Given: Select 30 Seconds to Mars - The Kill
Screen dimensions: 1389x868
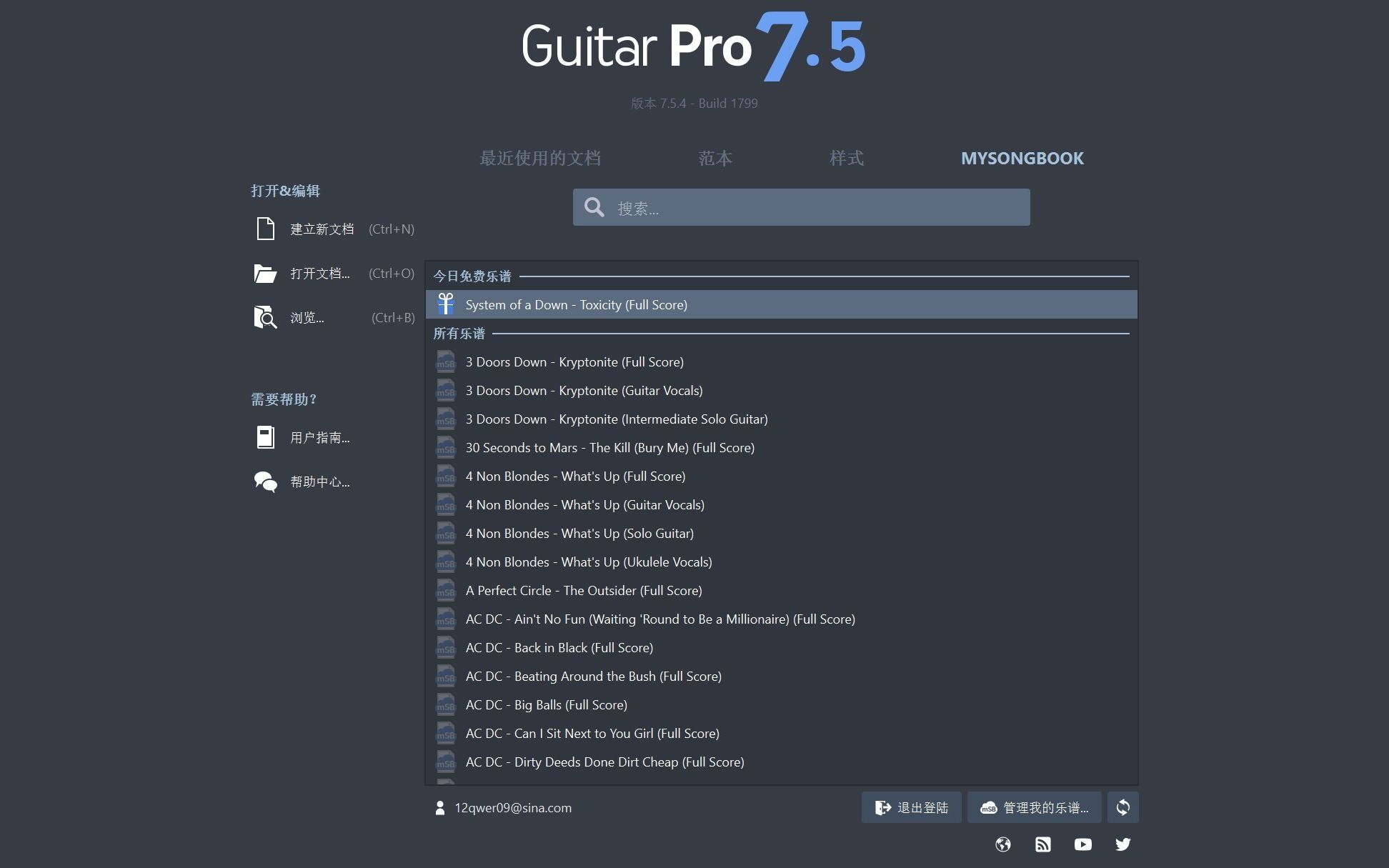Looking at the screenshot, I should click(x=781, y=448).
